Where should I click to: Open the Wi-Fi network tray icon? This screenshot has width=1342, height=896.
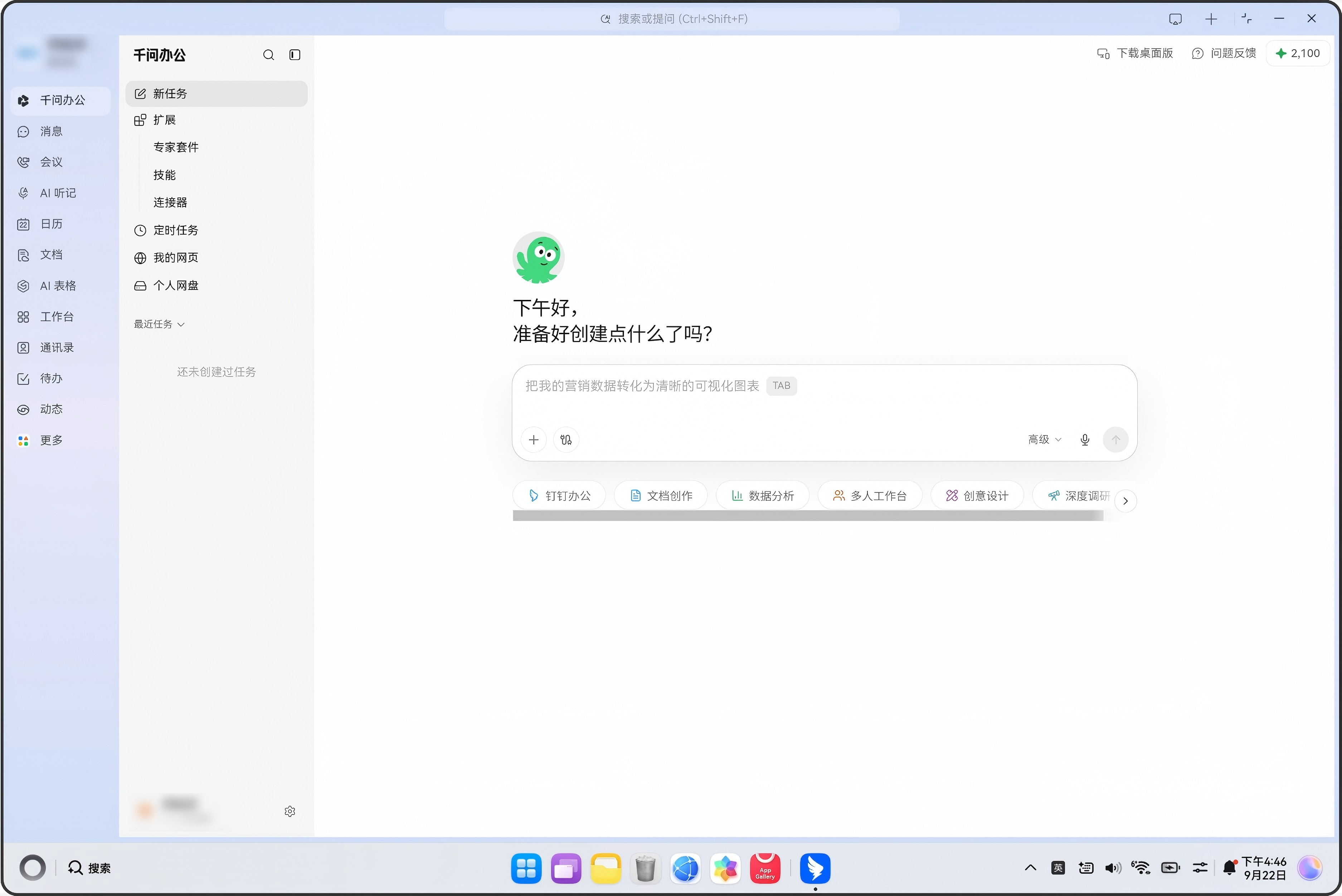point(1141,868)
